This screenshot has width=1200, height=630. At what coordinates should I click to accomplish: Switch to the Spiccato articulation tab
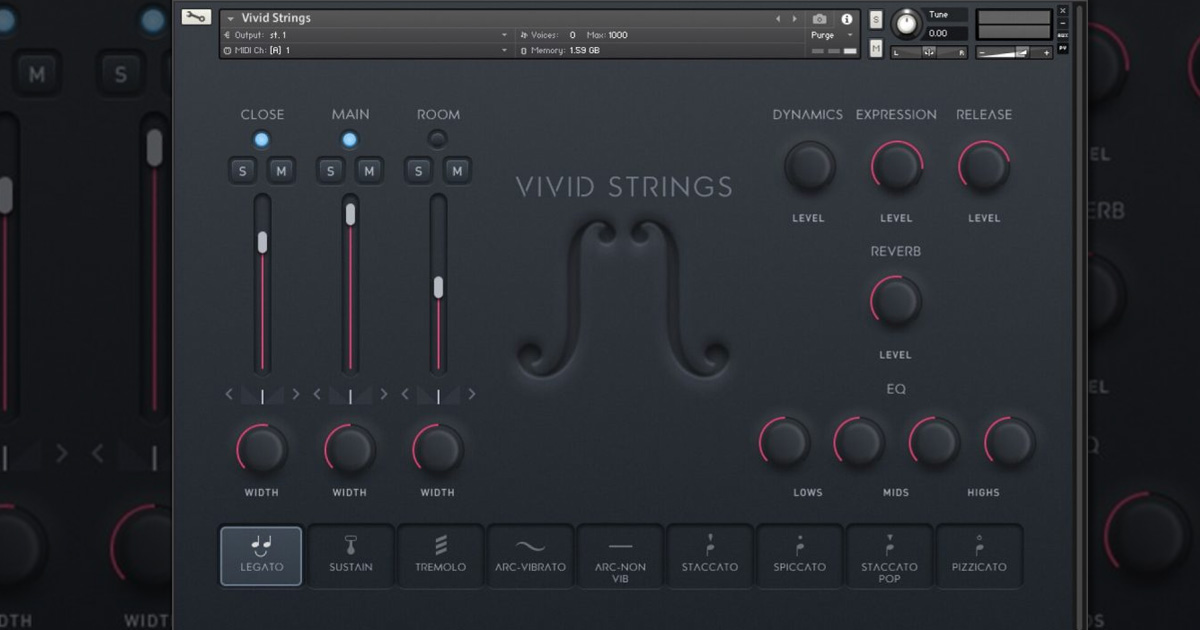(x=800, y=556)
